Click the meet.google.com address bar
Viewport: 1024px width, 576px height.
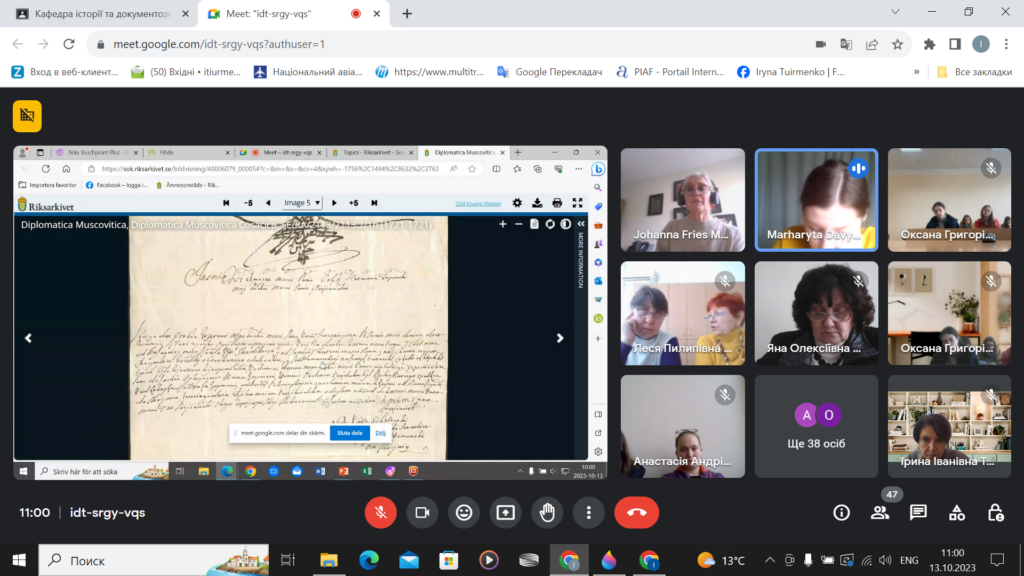coord(450,44)
